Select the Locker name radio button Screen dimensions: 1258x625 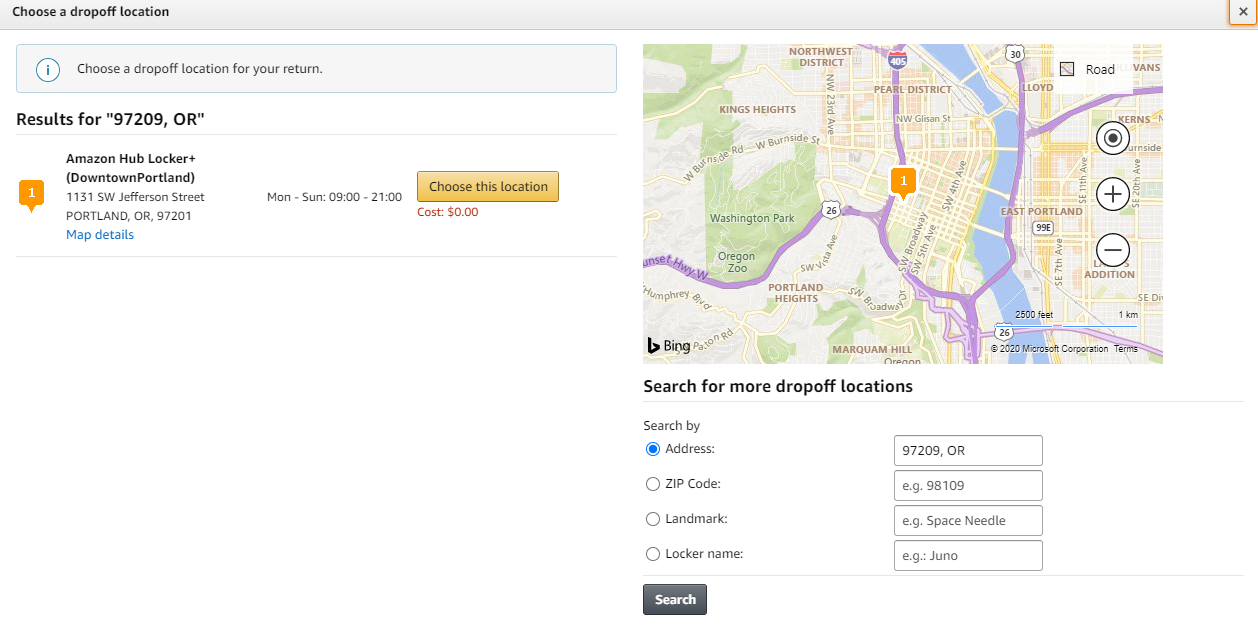(x=653, y=554)
